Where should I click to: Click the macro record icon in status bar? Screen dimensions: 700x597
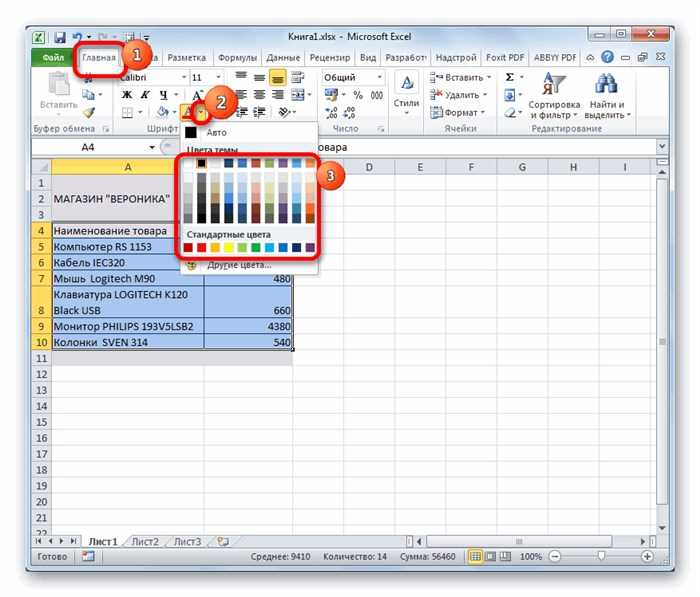88,556
